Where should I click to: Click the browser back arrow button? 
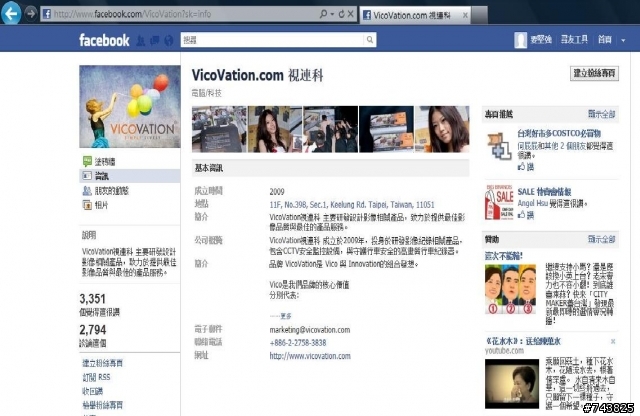click(11, 13)
